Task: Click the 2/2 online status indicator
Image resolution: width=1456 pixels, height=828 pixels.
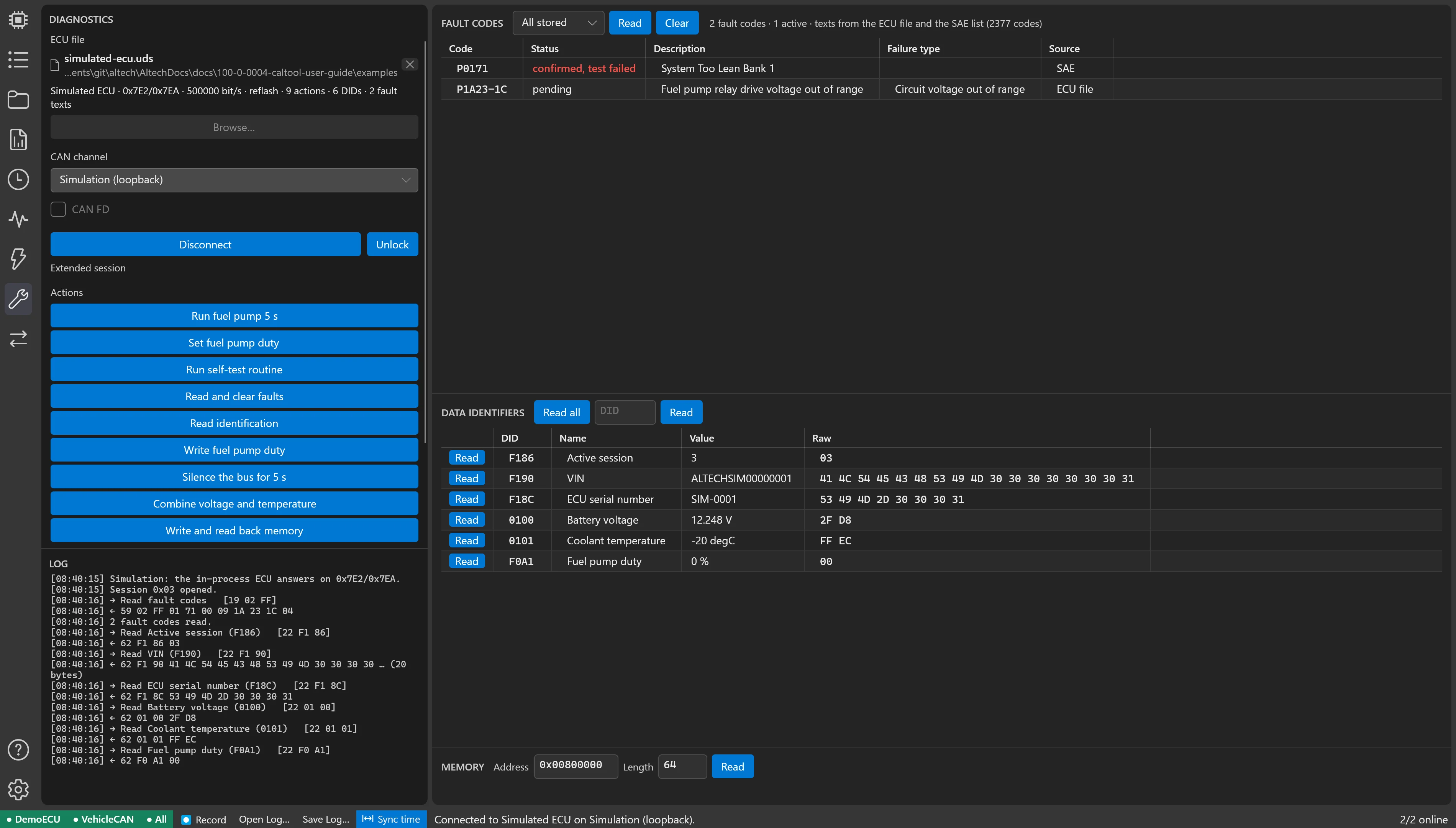Action: pos(1423,819)
